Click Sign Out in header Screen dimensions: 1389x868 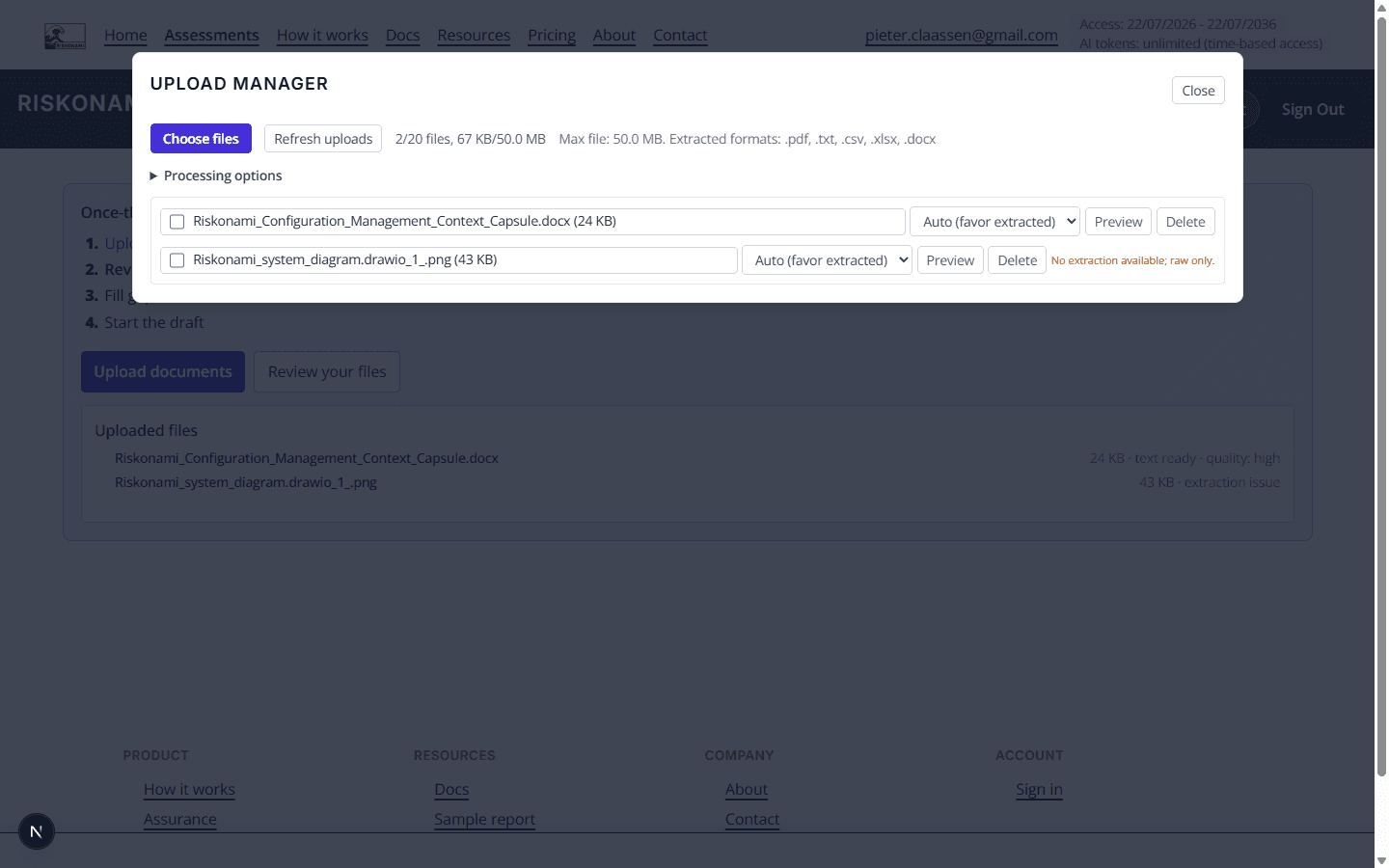point(1313,109)
